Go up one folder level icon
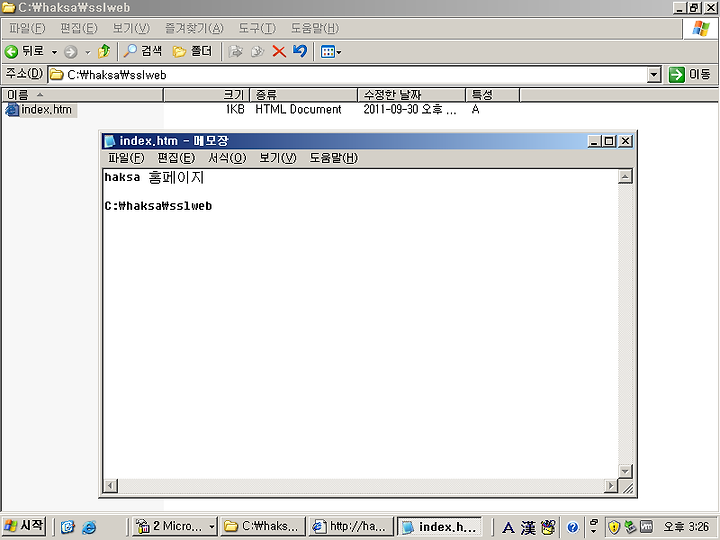 pos(104,51)
